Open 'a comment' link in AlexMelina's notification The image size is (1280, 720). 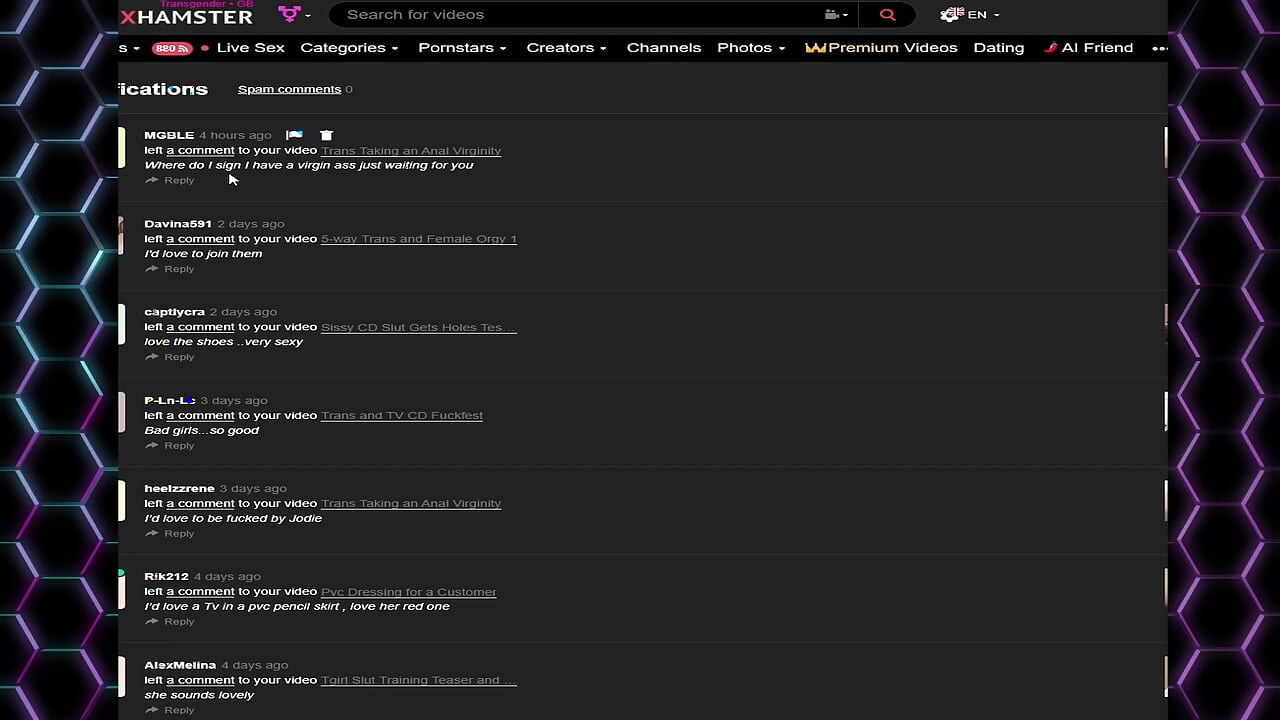[x=200, y=680]
